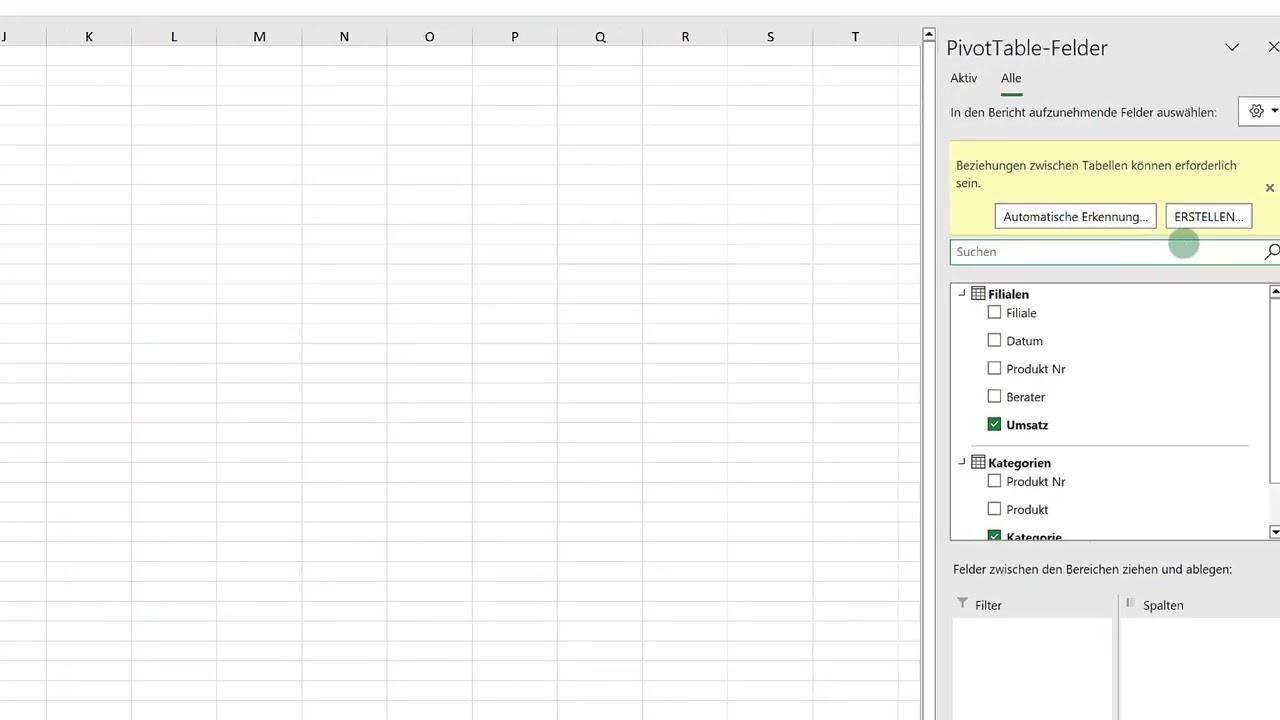1280x720 pixels.
Task: Uncheck the Umsatz field checkbox
Action: click(994, 425)
